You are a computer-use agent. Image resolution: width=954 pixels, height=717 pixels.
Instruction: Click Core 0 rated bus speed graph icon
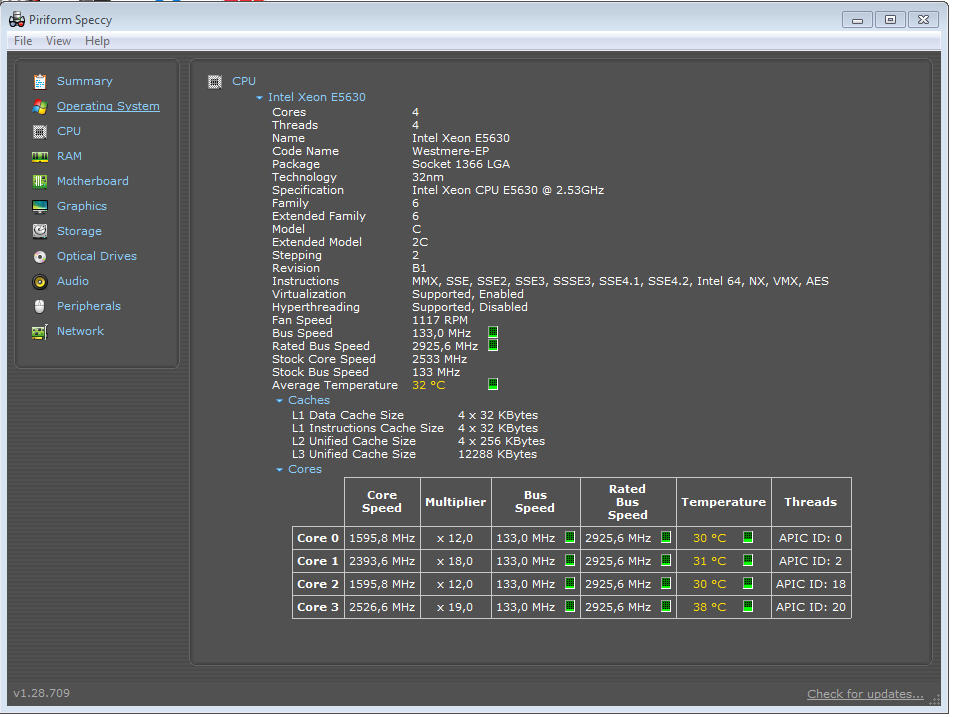click(666, 537)
